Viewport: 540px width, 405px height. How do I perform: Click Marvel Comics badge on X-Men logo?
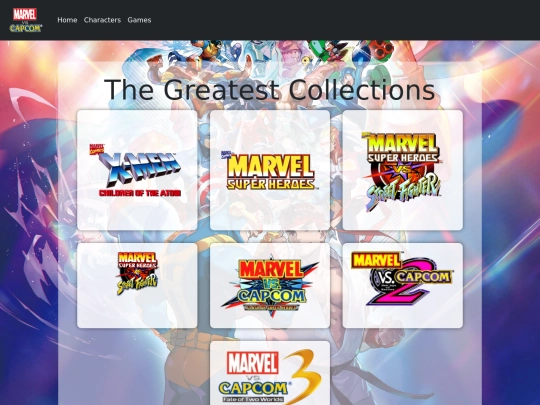[97, 149]
